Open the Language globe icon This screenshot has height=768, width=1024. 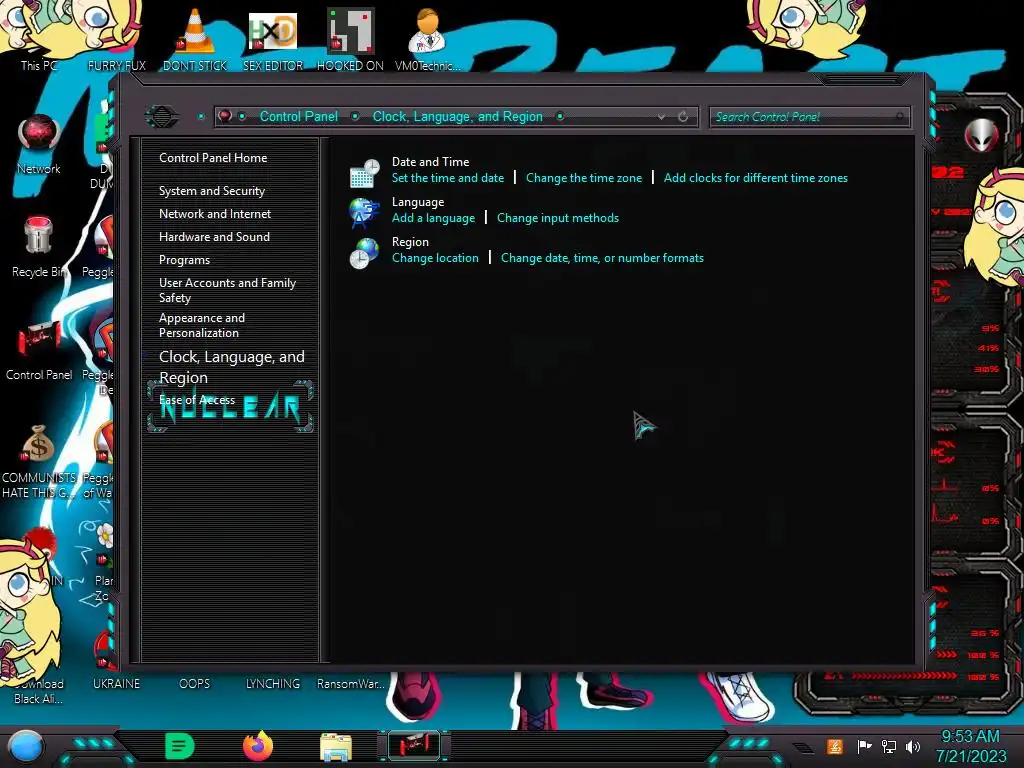[364, 213]
